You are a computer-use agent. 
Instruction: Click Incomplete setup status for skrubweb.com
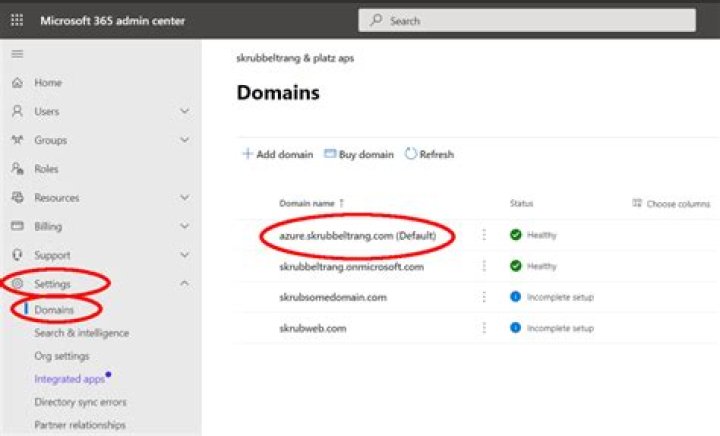click(560, 328)
